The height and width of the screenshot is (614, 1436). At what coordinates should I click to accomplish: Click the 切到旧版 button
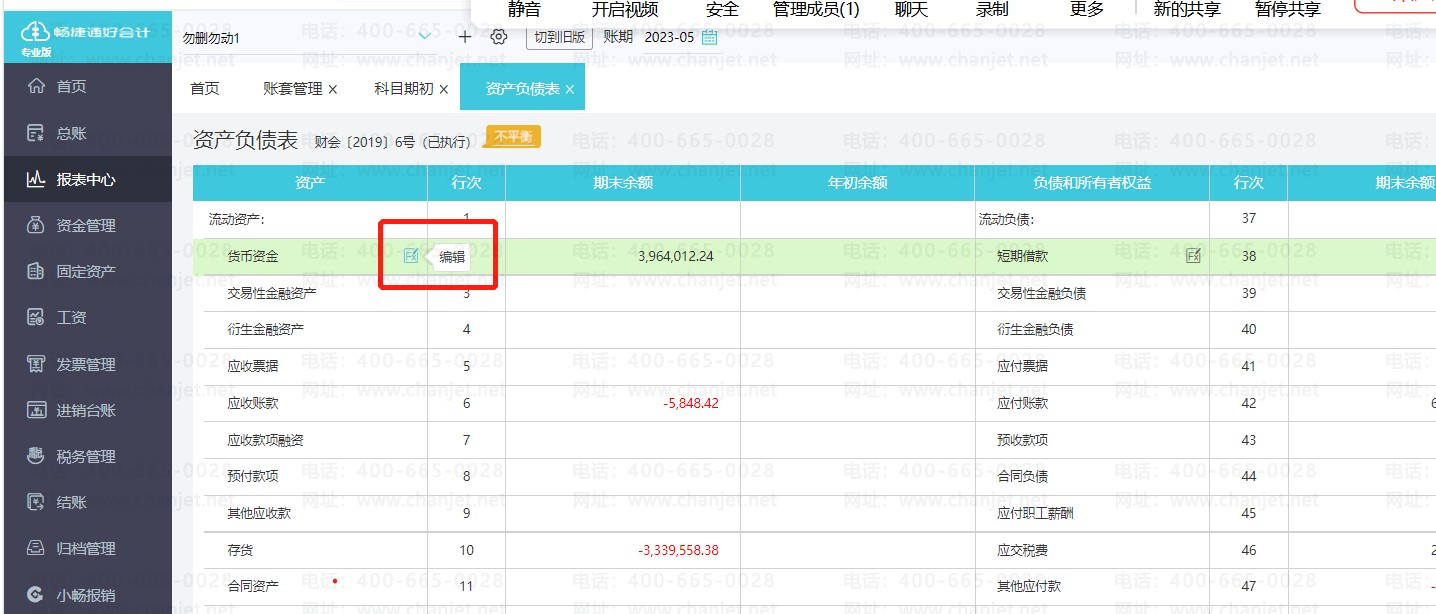point(559,37)
